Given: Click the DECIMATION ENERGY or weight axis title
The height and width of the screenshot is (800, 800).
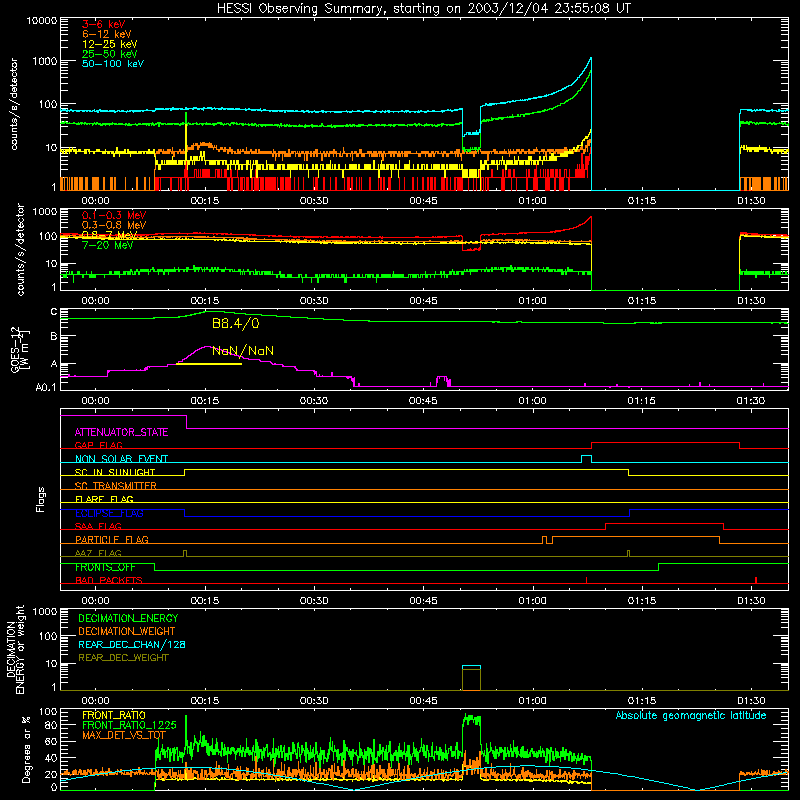Looking at the screenshot, I should (16, 650).
